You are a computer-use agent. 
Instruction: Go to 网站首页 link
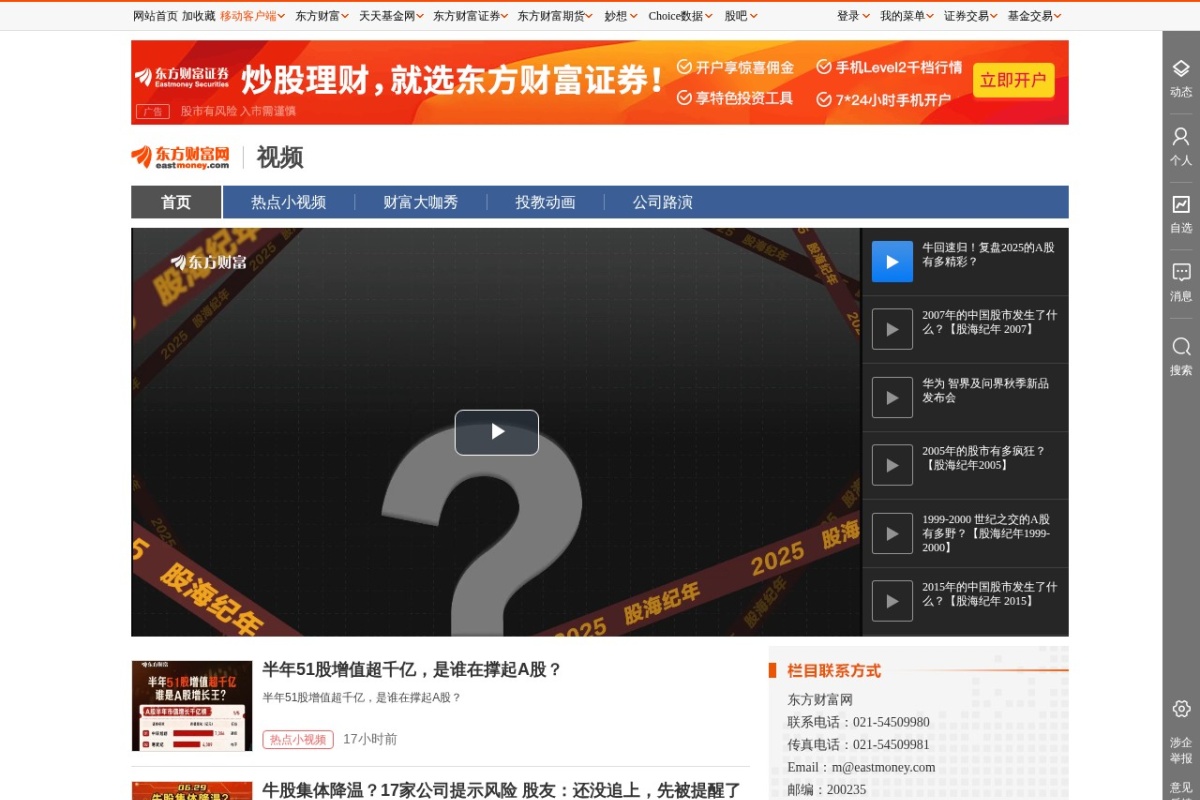pyautogui.click(x=155, y=16)
